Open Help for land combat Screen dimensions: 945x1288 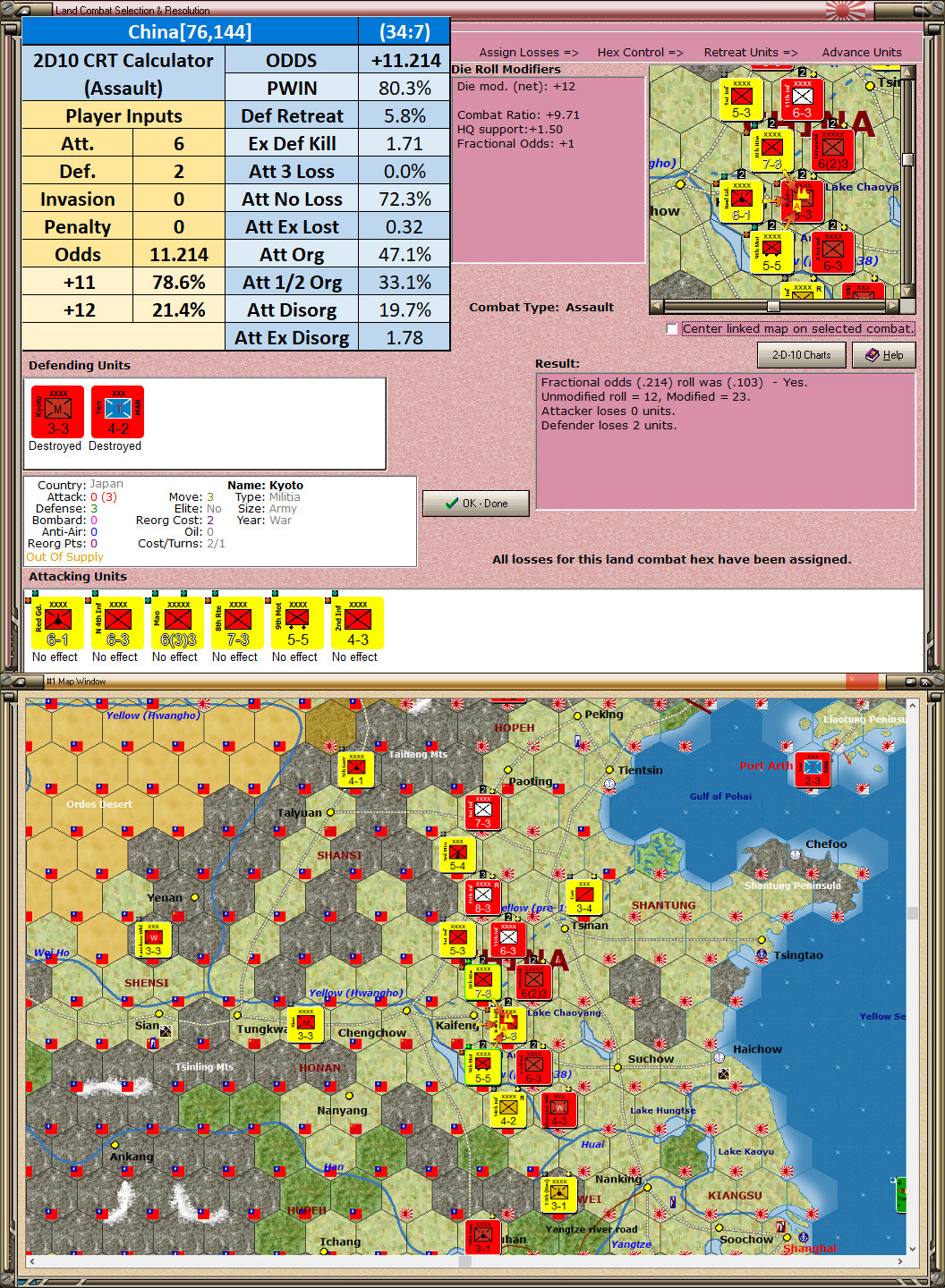click(x=884, y=355)
